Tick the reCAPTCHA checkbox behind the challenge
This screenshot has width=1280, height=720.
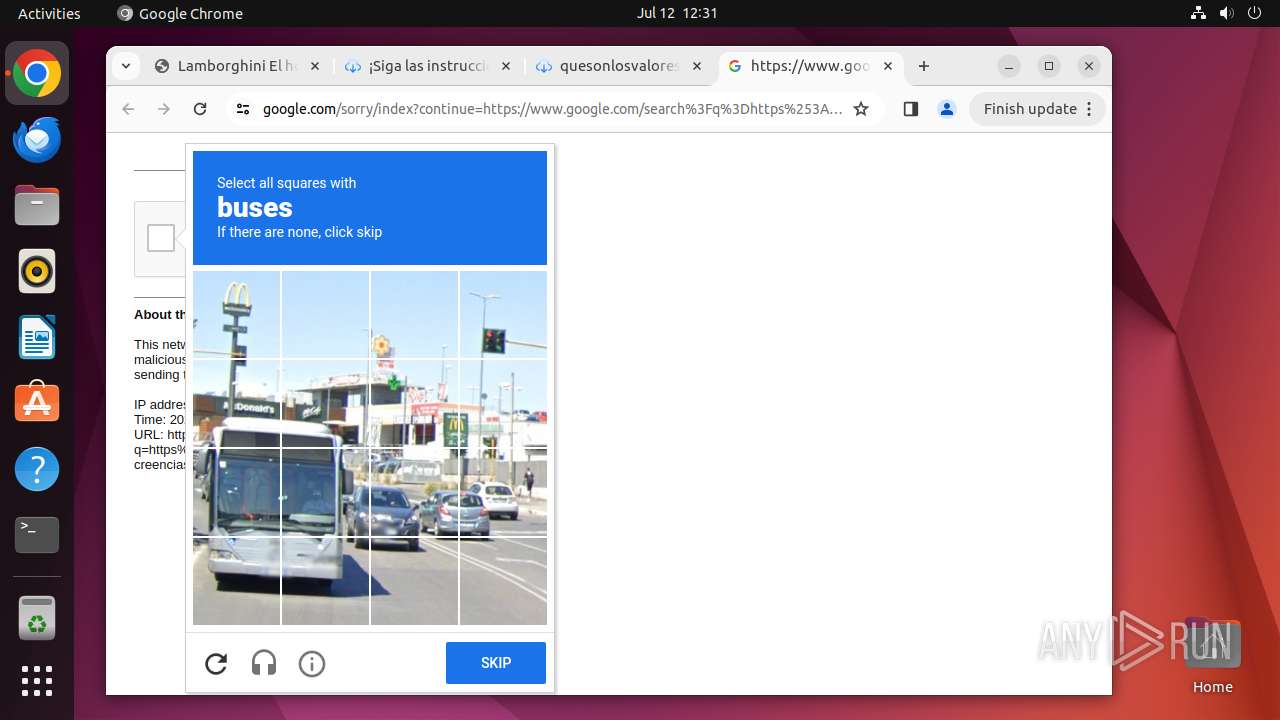[161, 238]
